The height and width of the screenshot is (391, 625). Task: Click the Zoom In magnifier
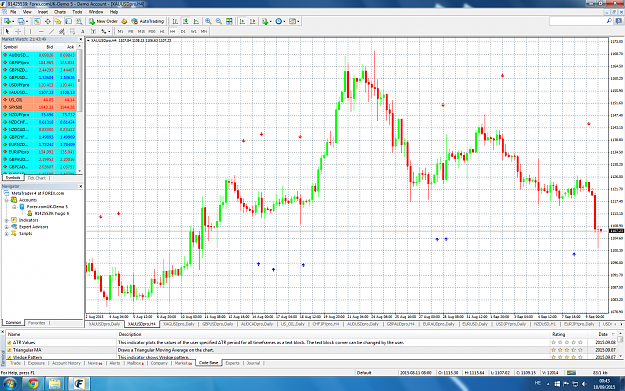(208, 21)
